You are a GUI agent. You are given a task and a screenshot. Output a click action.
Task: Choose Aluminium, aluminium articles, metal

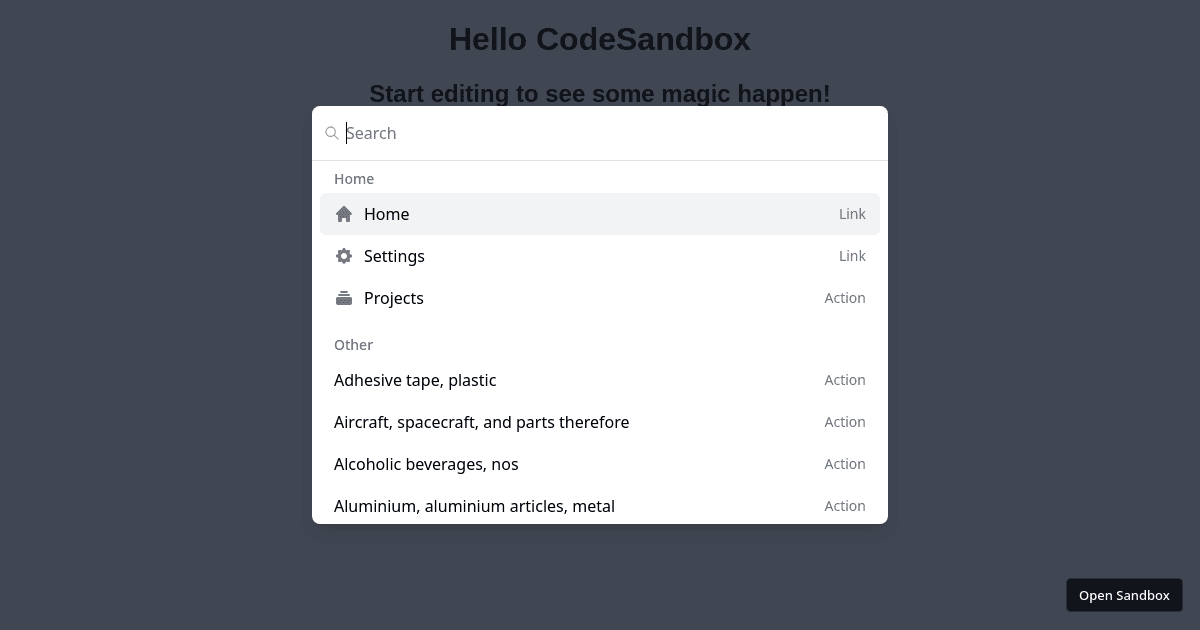click(600, 504)
